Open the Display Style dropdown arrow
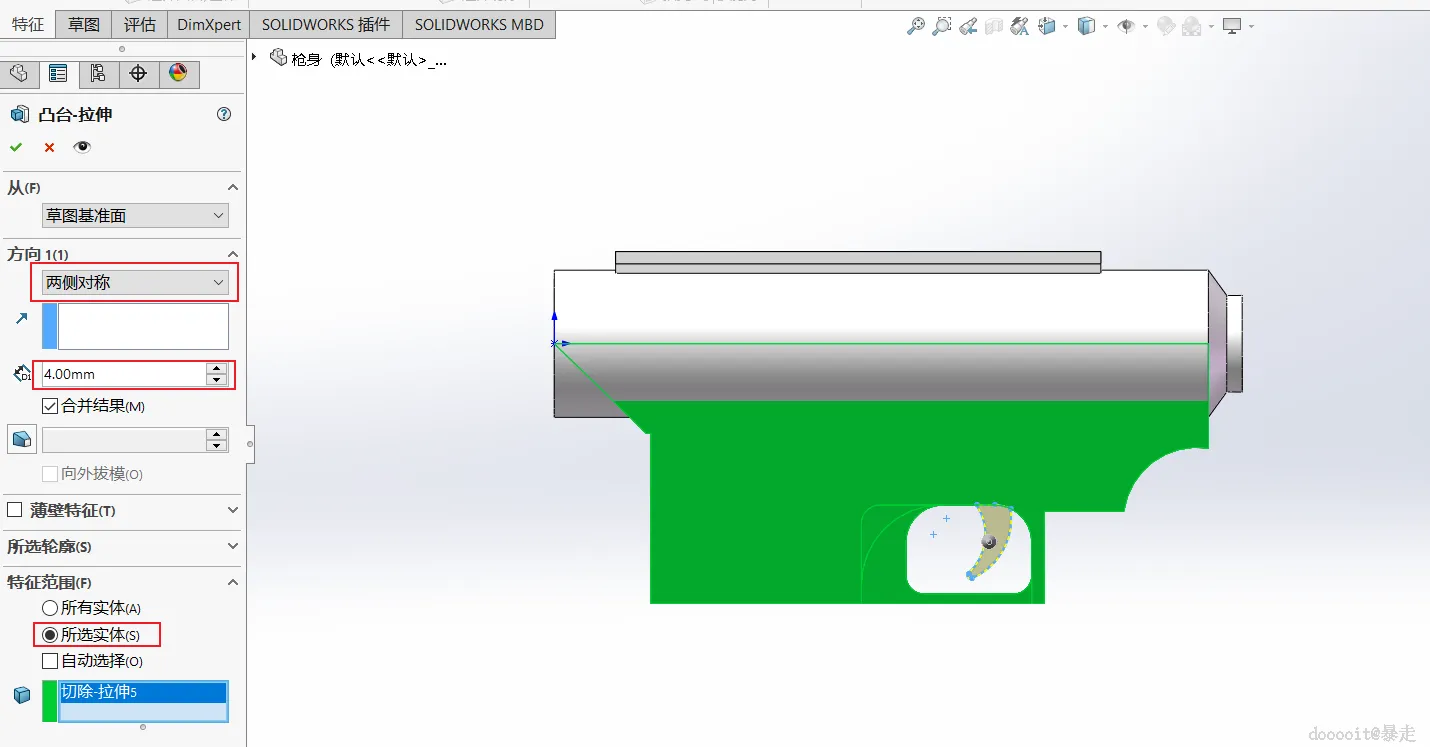The width and height of the screenshot is (1430, 747). click(1105, 27)
